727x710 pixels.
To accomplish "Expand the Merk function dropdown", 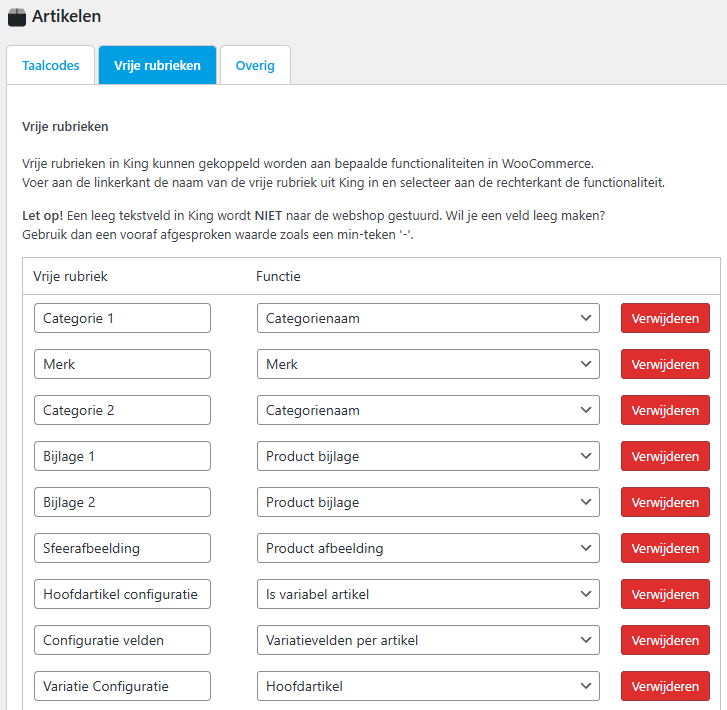I will [x=428, y=364].
